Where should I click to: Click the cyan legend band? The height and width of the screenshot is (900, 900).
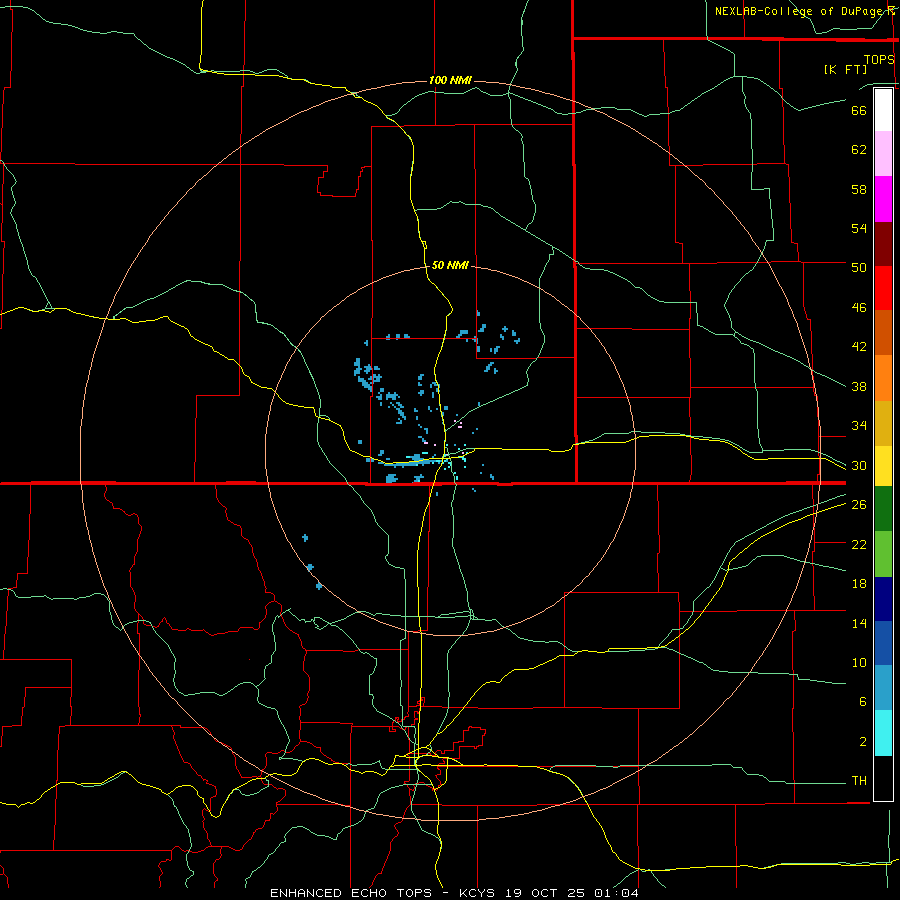(883, 732)
